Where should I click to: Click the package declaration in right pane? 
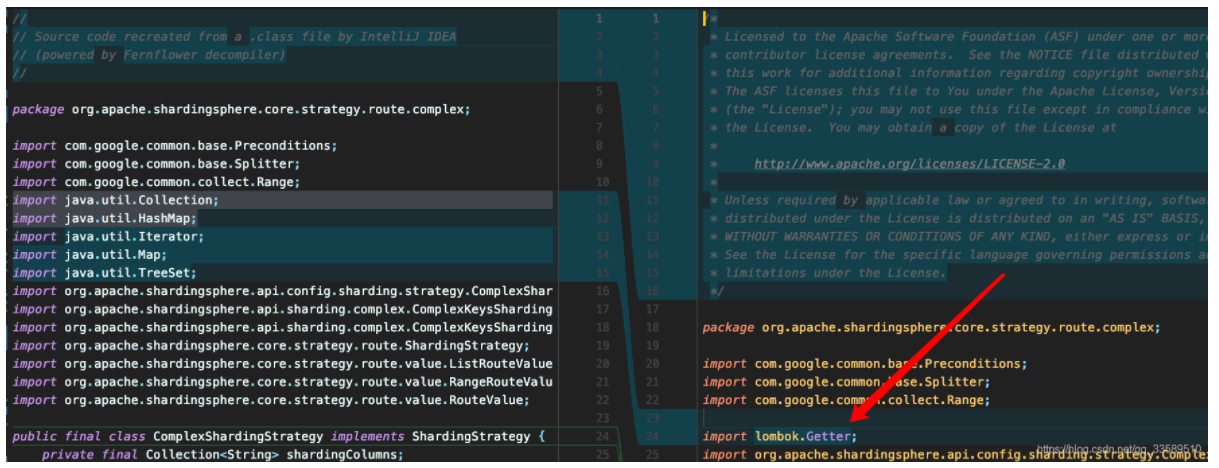click(x=930, y=327)
